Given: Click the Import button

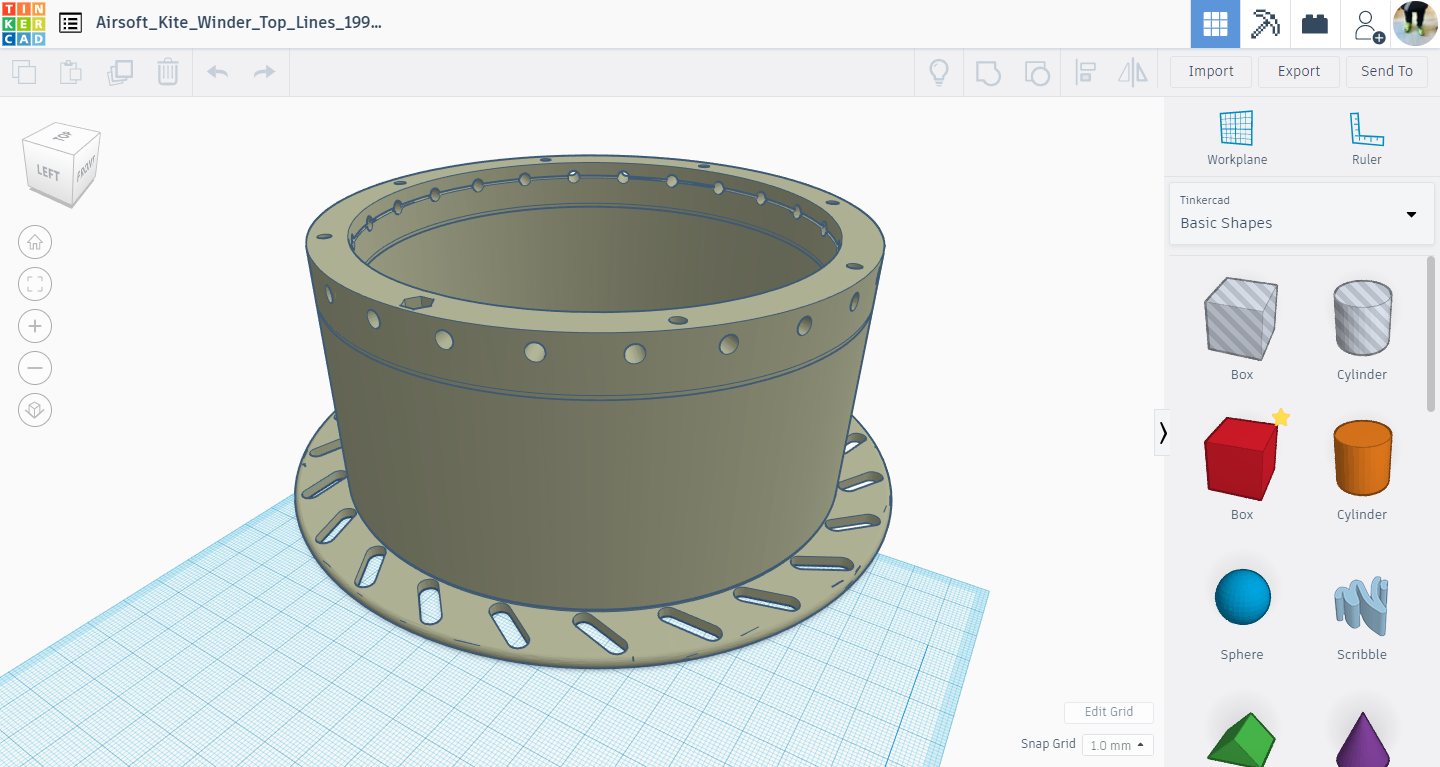Looking at the screenshot, I should (x=1211, y=71).
